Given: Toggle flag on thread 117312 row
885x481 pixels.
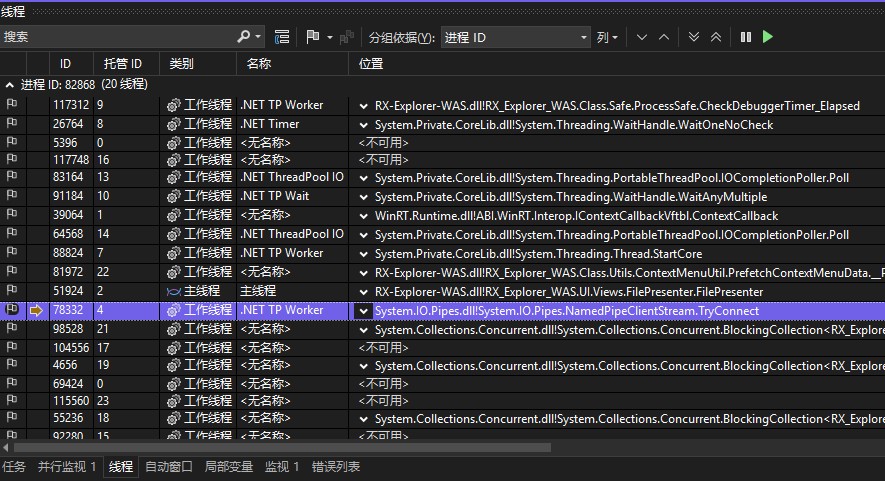Looking at the screenshot, I should [12, 105].
